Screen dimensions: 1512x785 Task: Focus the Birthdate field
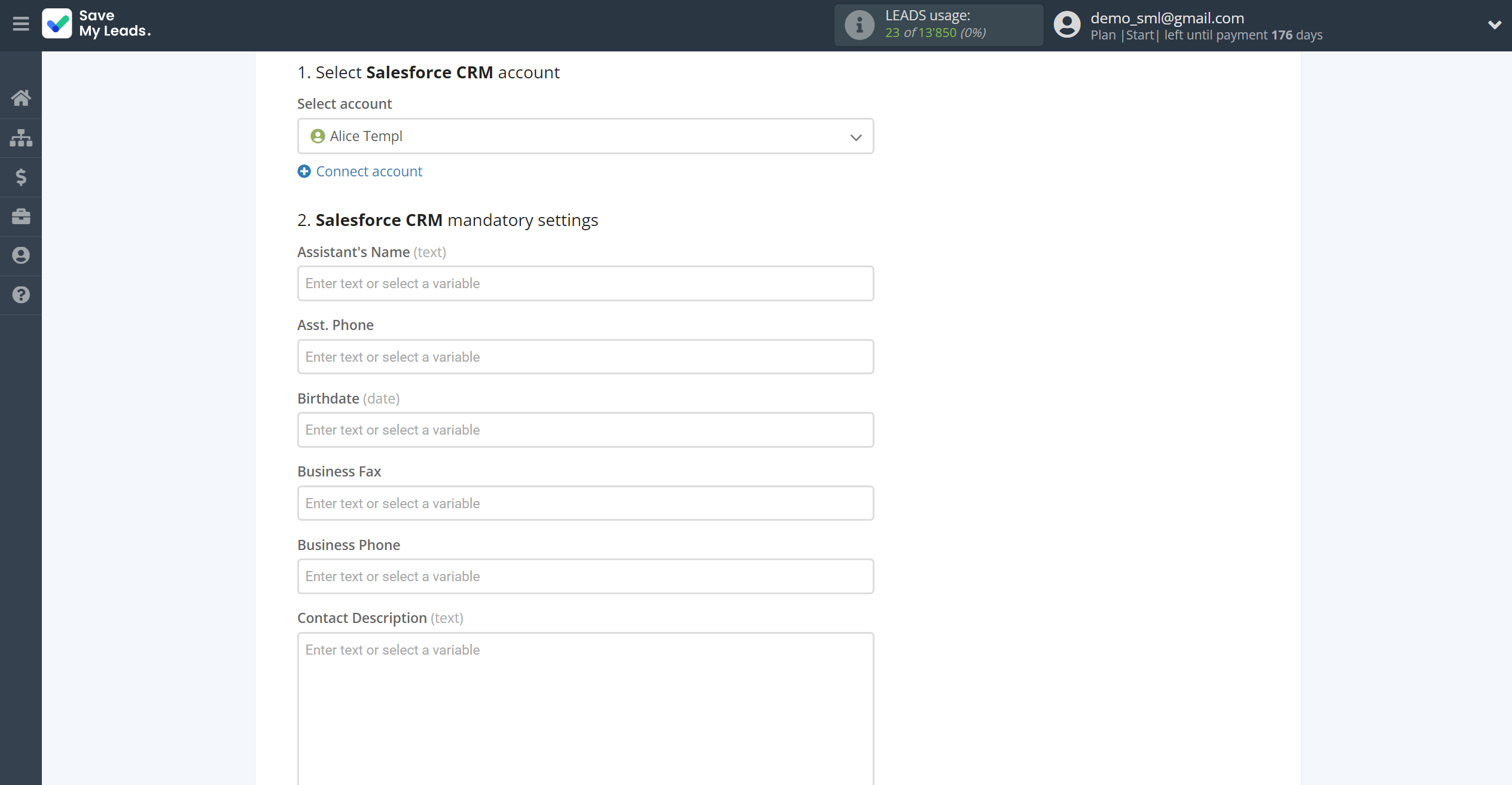pos(586,430)
